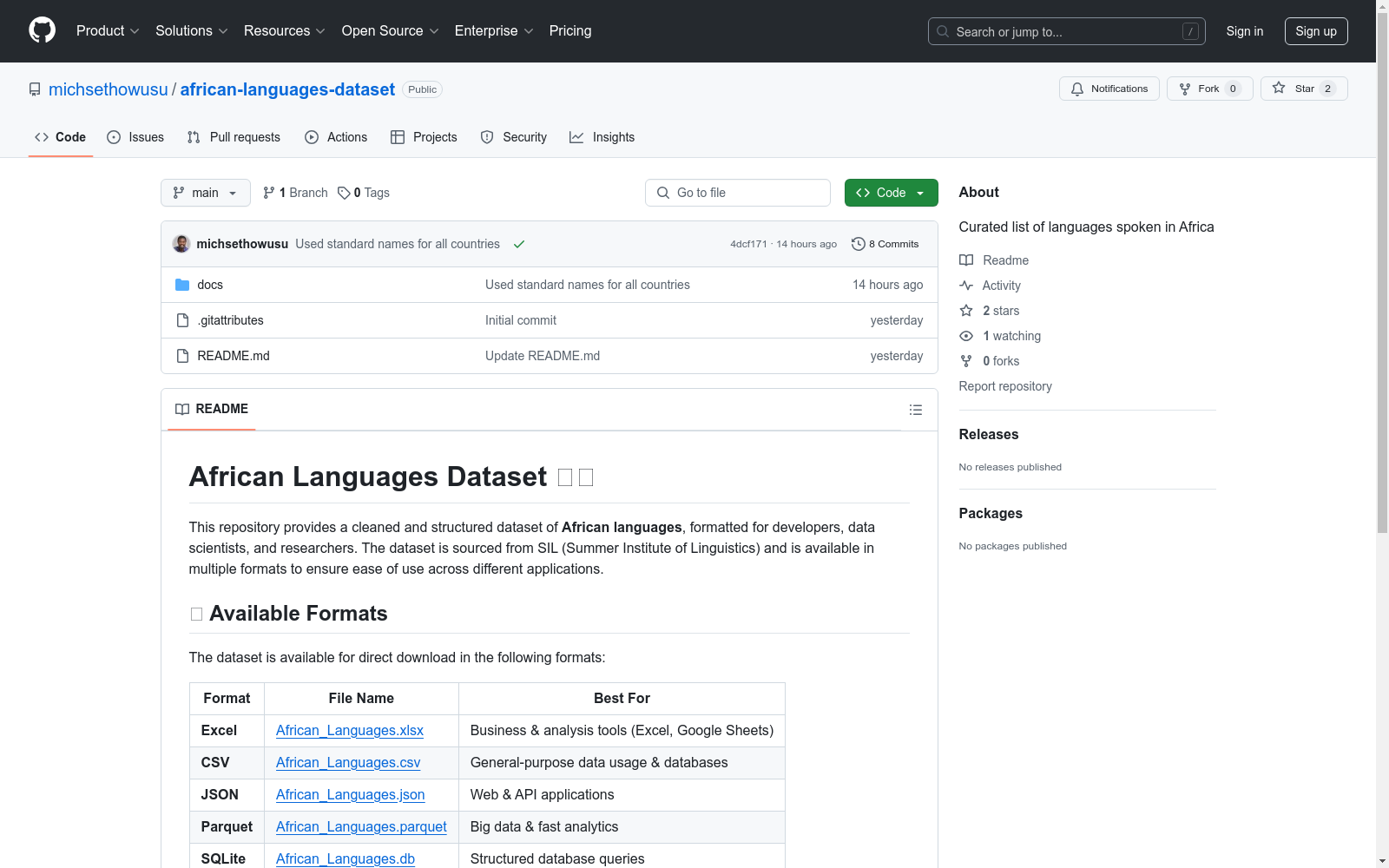Select the Code tab

pyautogui.click(x=61, y=137)
